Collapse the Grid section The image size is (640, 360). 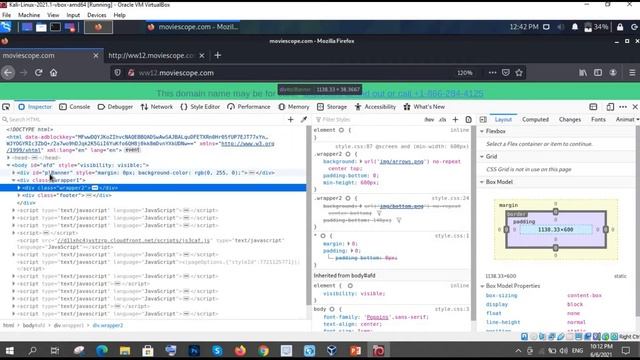click(482, 157)
